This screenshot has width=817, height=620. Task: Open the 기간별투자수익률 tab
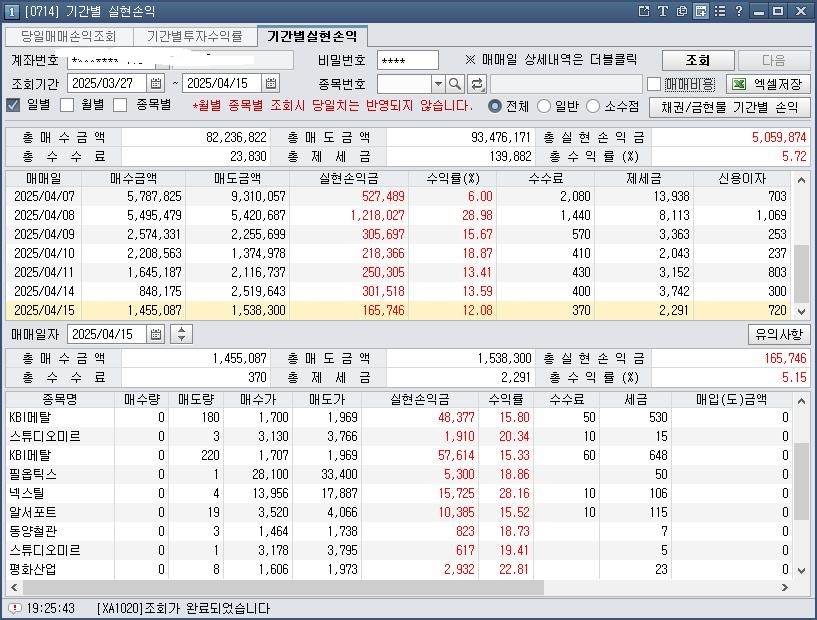click(194, 36)
